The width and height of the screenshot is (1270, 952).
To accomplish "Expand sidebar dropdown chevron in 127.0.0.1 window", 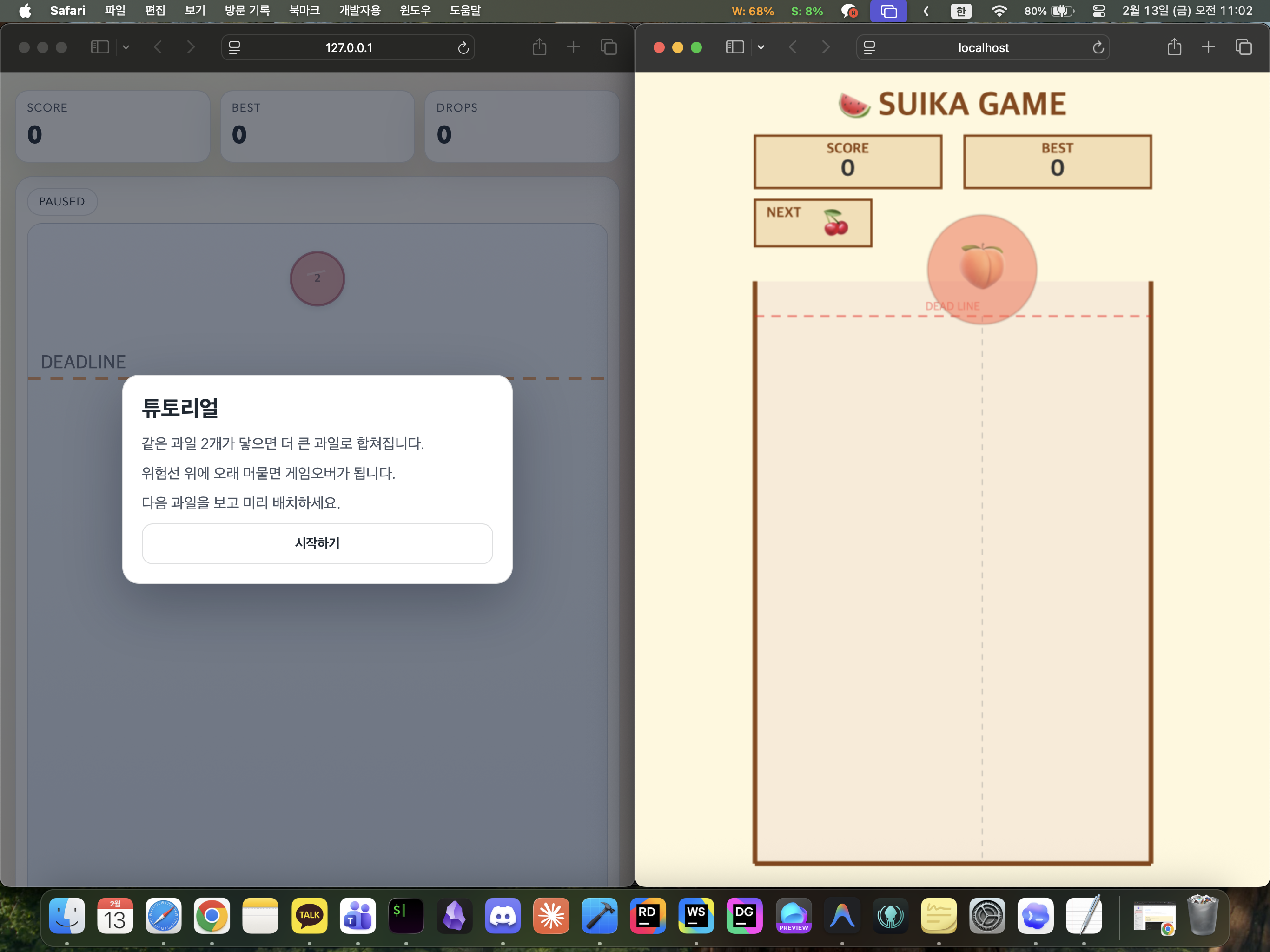I will click(126, 48).
